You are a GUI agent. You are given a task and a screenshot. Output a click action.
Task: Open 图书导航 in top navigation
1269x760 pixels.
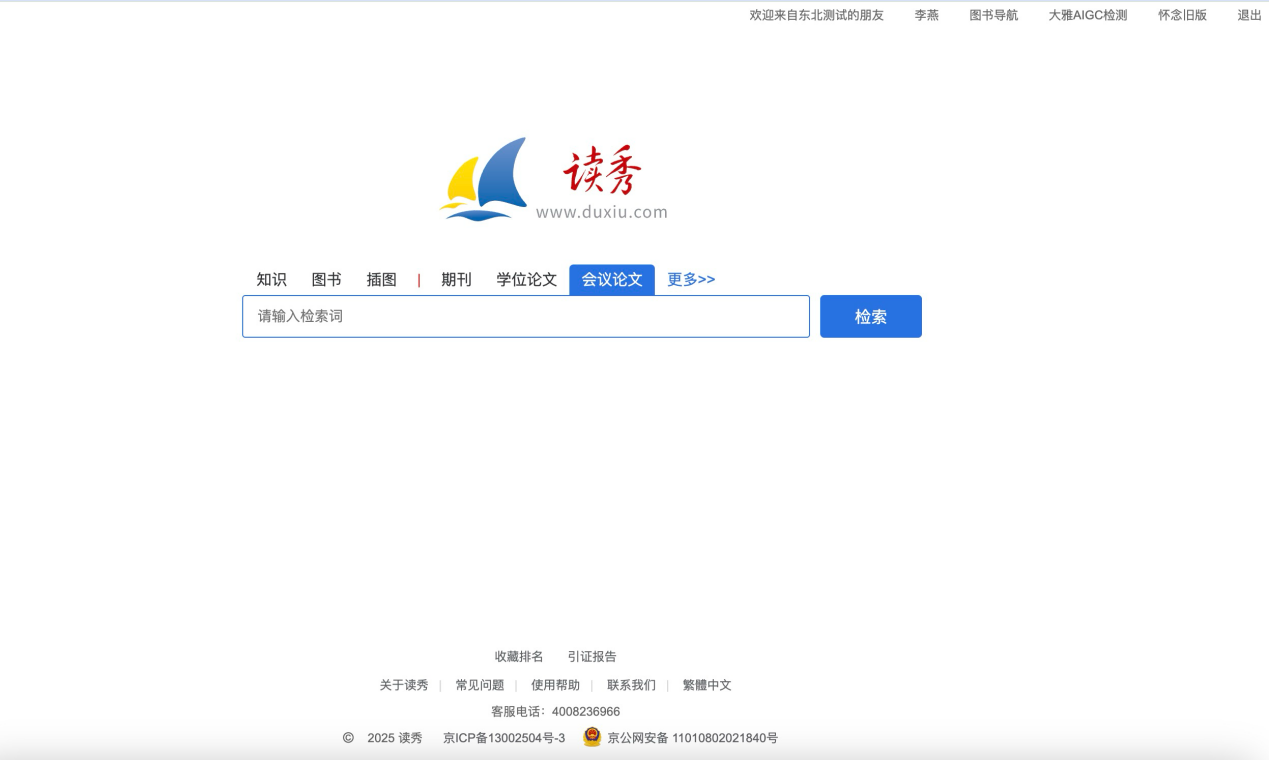coord(993,15)
